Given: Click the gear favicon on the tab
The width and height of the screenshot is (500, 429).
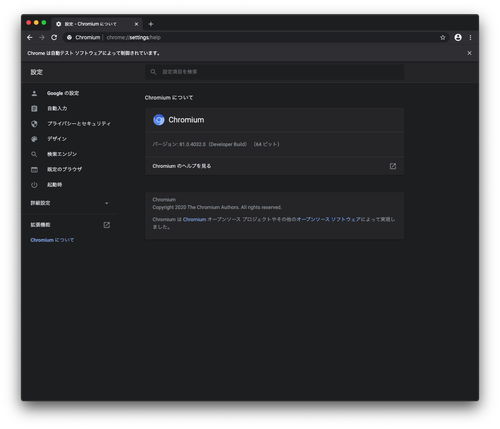Looking at the screenshot, I should click(x=59, y=24).
